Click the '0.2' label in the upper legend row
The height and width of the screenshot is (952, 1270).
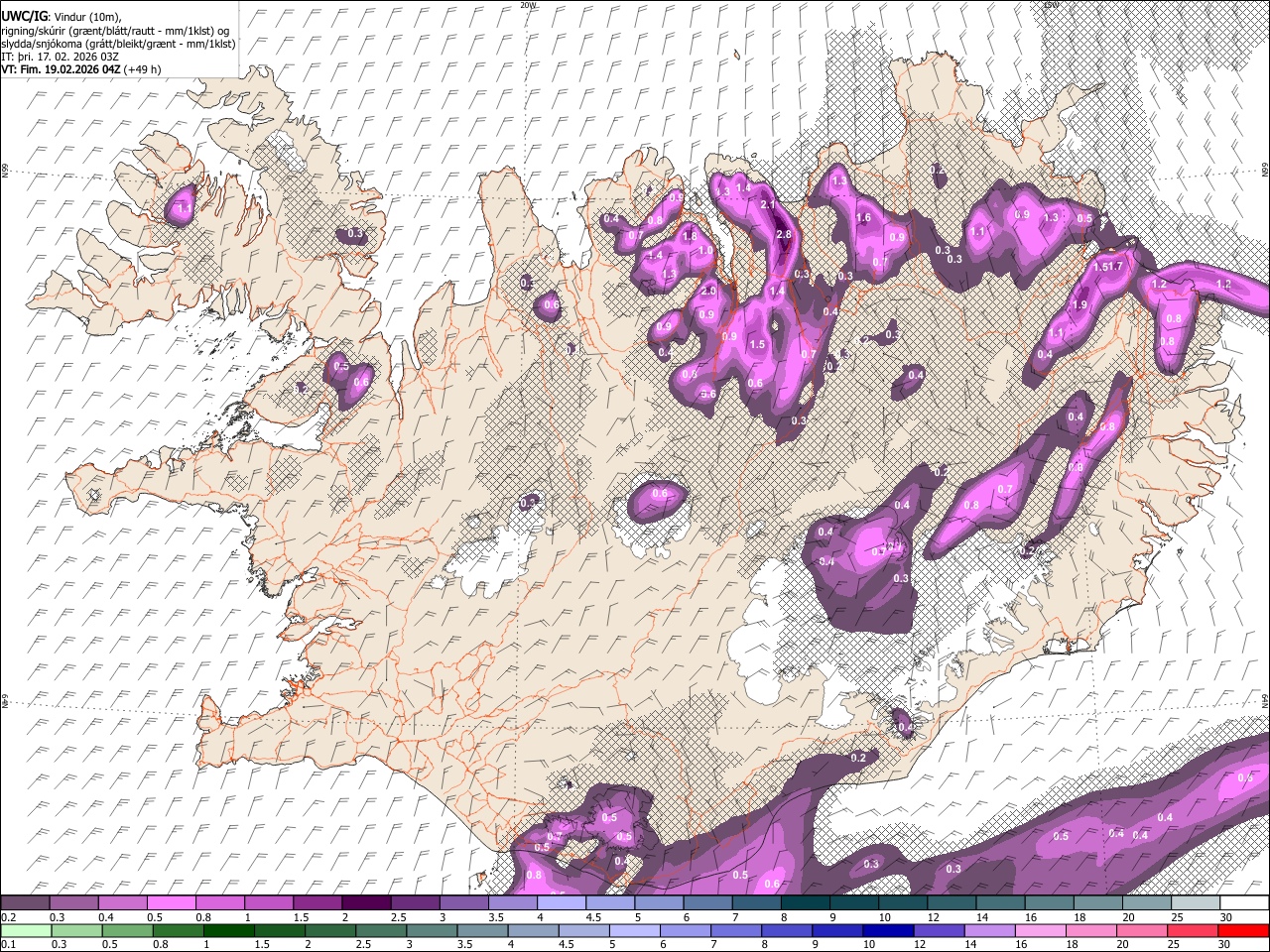(x=7, y=917)
